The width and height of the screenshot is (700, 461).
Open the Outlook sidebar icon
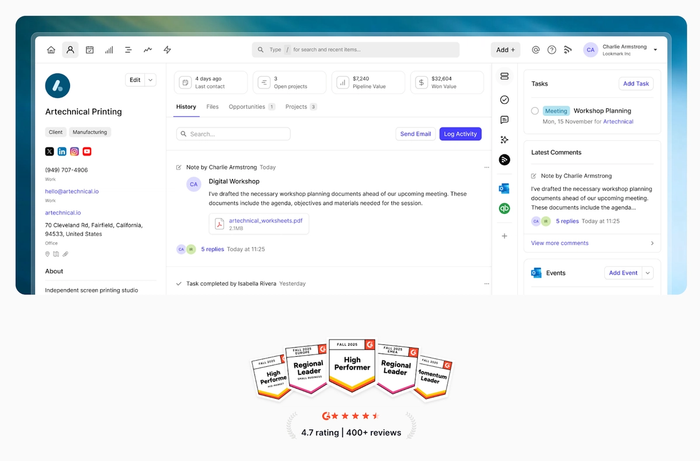pos(504,188)
